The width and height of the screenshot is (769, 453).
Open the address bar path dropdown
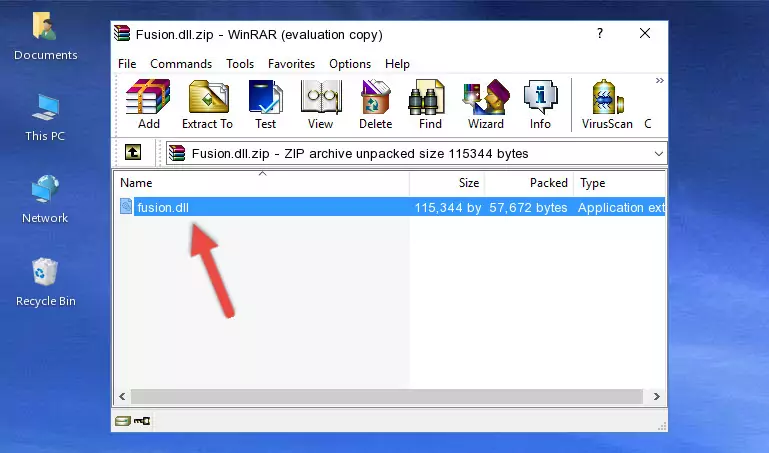tap(659, 153)
